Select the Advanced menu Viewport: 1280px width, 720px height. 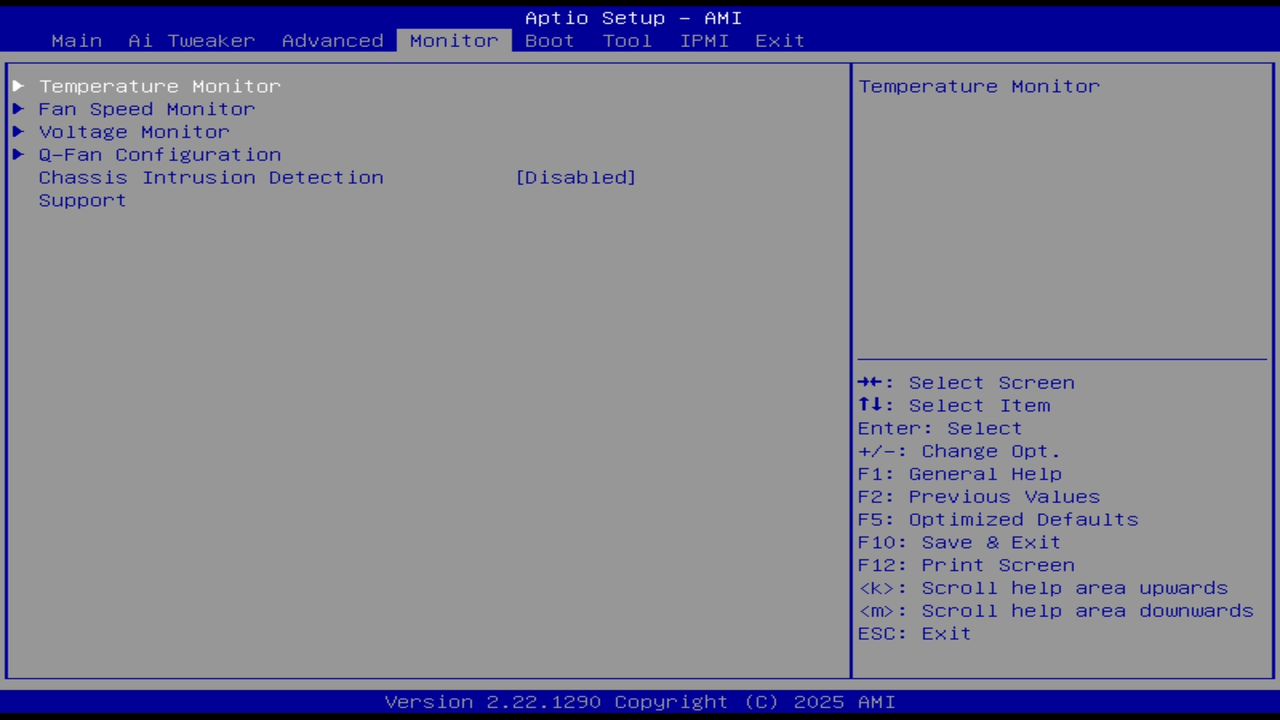tap(332, 40)
